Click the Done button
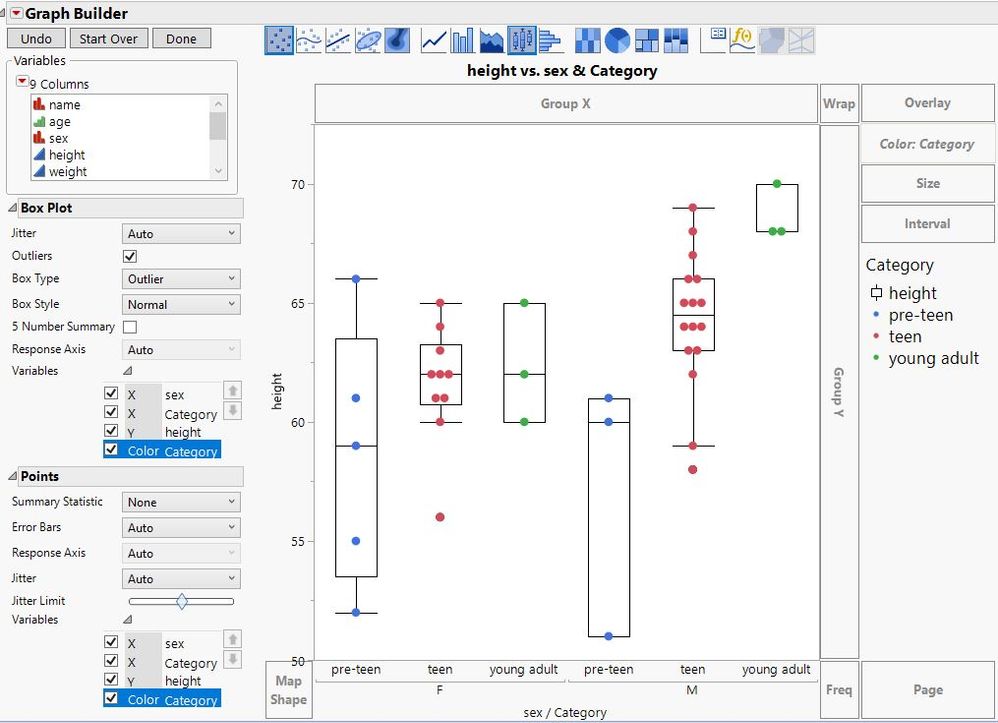 click(182, 38)
